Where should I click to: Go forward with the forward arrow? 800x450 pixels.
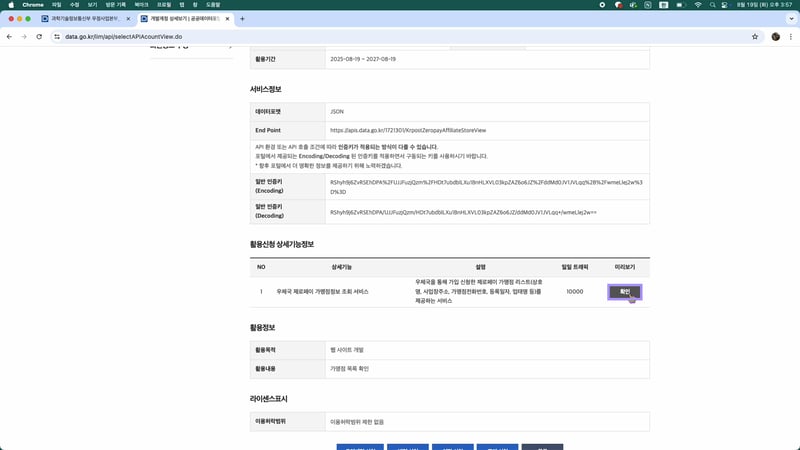24,37
